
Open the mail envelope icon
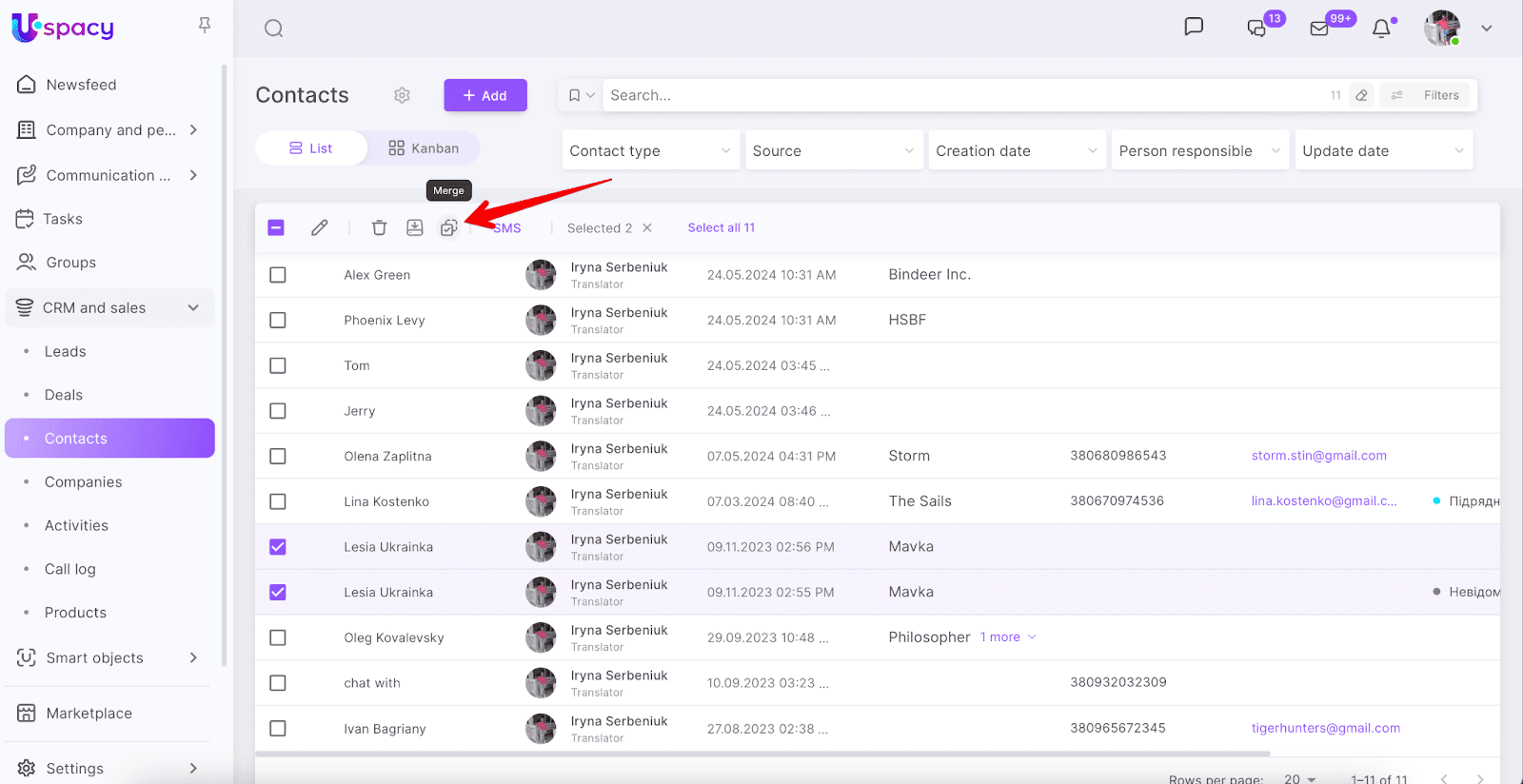(1319, 29)
